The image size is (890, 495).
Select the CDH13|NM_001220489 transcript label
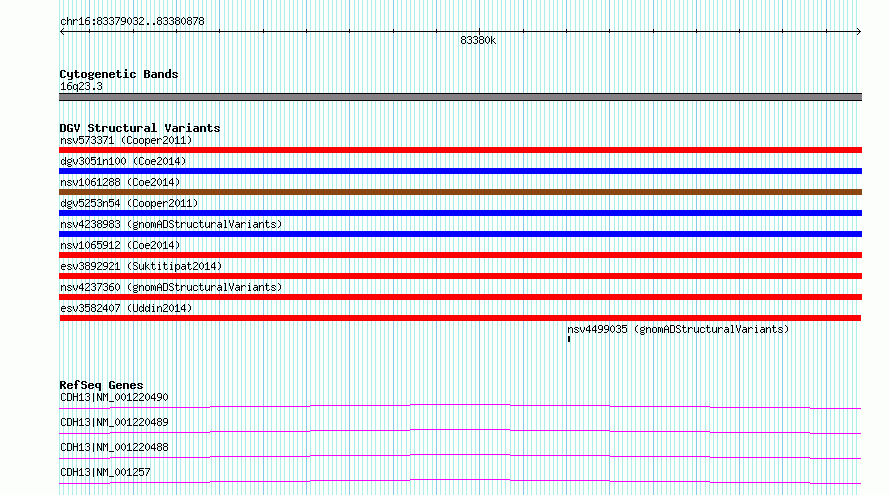(114, 422)
